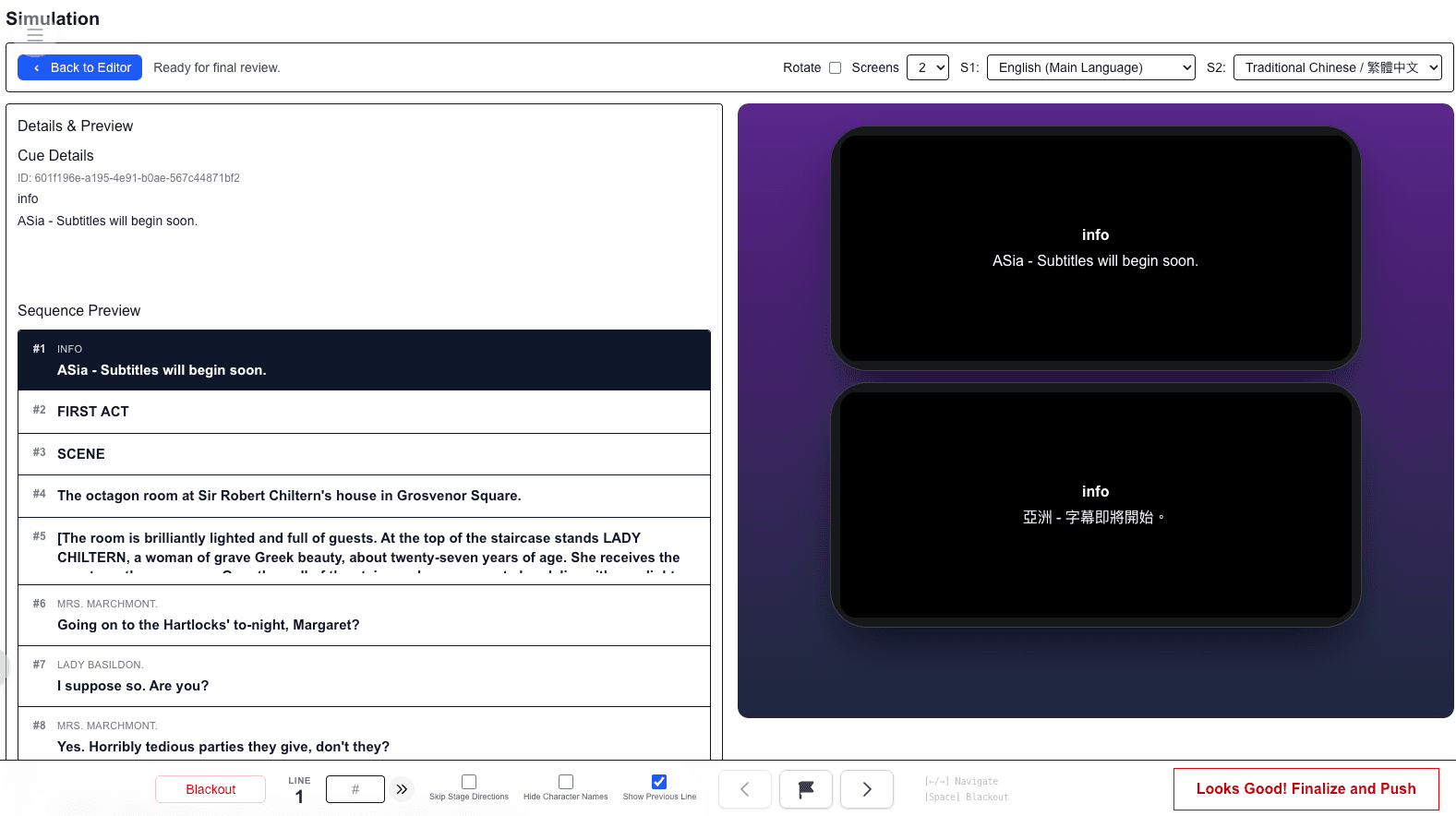Click the Ready for final review status text

tap(217, 67)
